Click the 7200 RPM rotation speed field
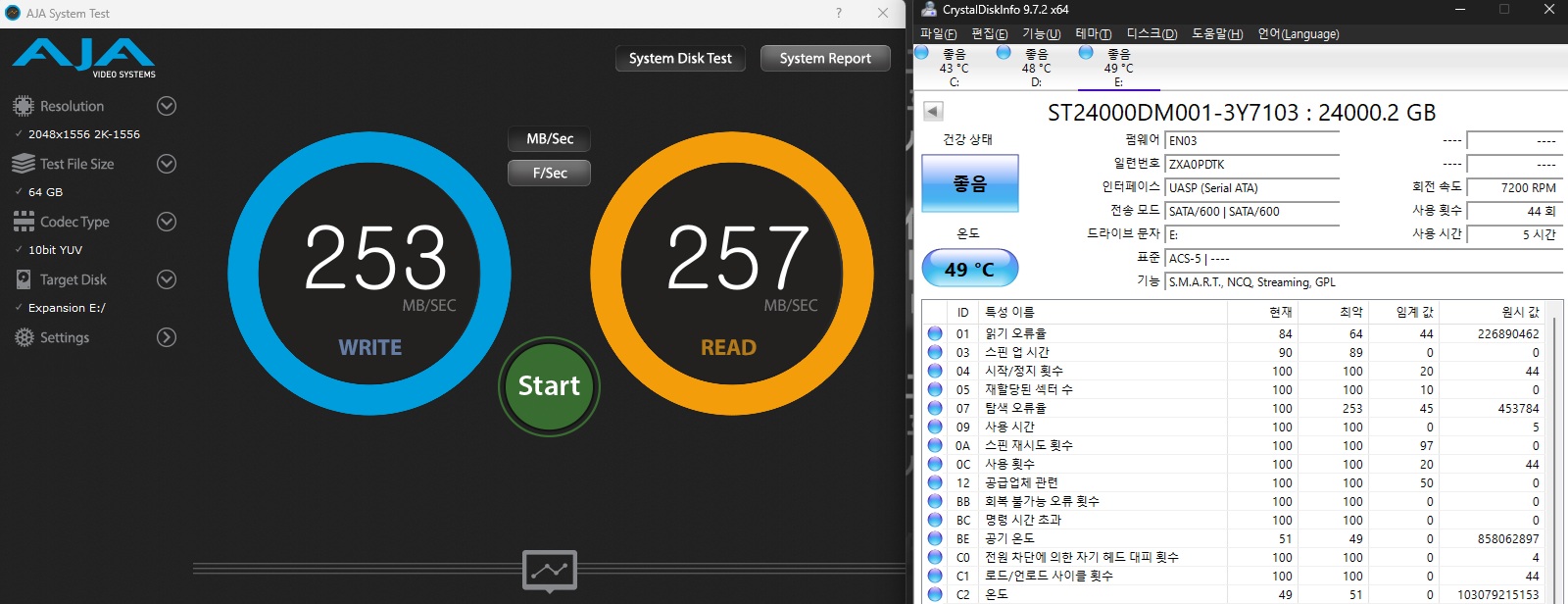This screenshot has height=604, width=1568. coord(1514,188)
